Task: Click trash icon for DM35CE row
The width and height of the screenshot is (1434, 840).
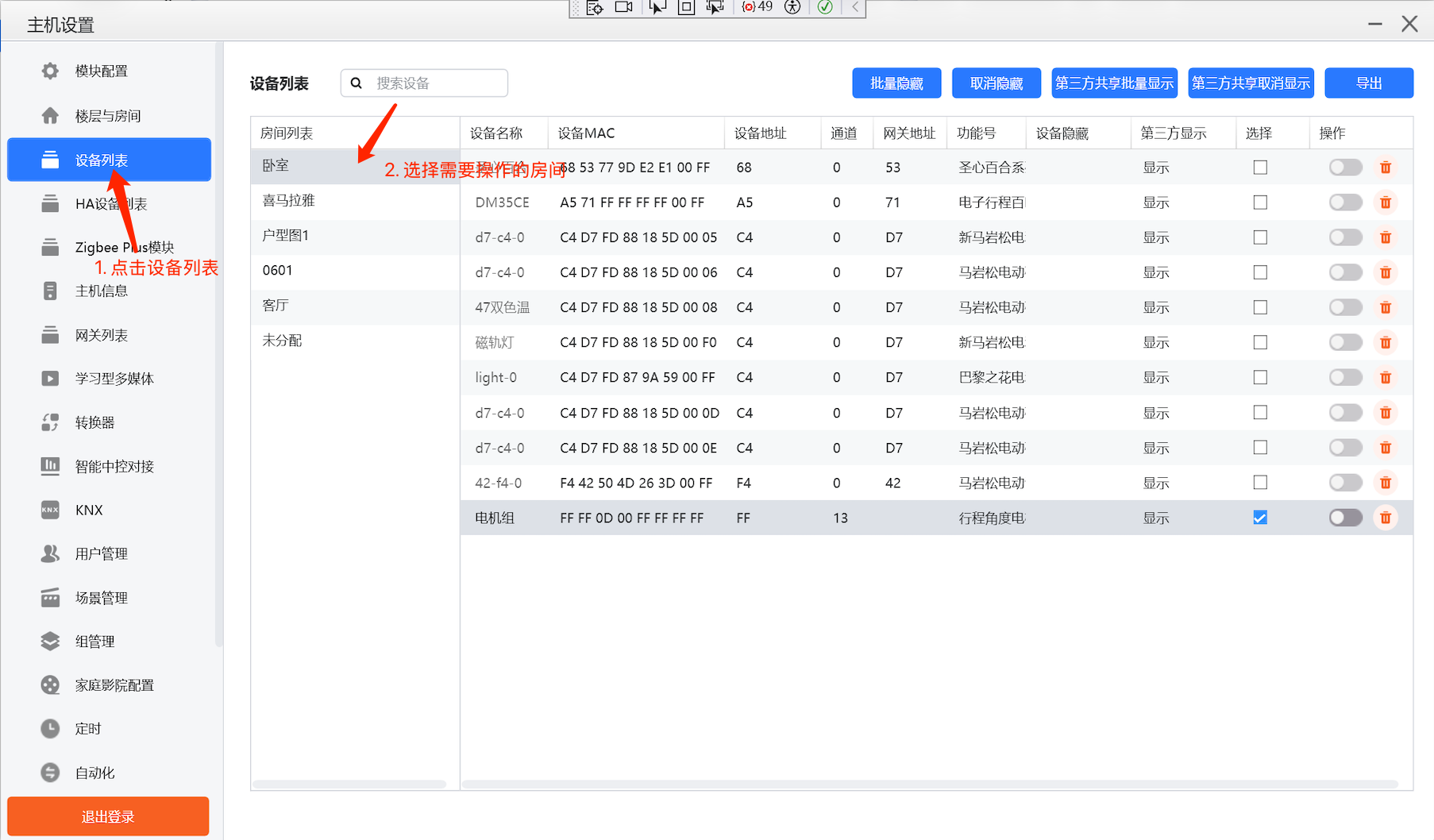Action: click(x=1386, y=202)
